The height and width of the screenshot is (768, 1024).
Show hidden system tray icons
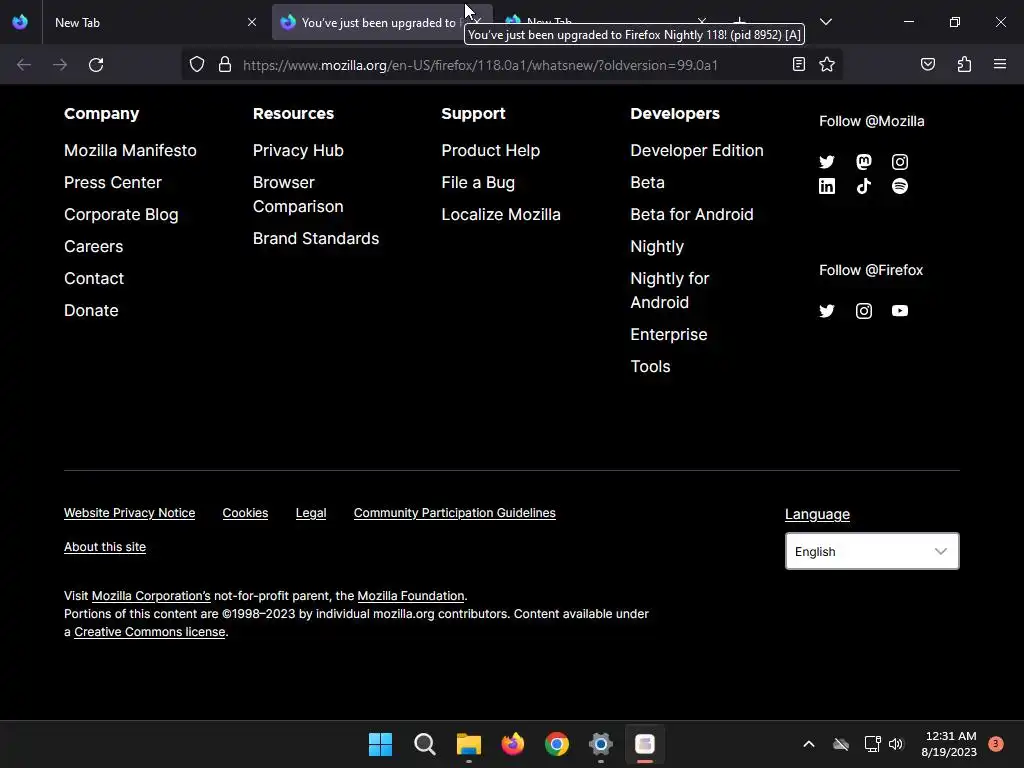tap(808, 744)
